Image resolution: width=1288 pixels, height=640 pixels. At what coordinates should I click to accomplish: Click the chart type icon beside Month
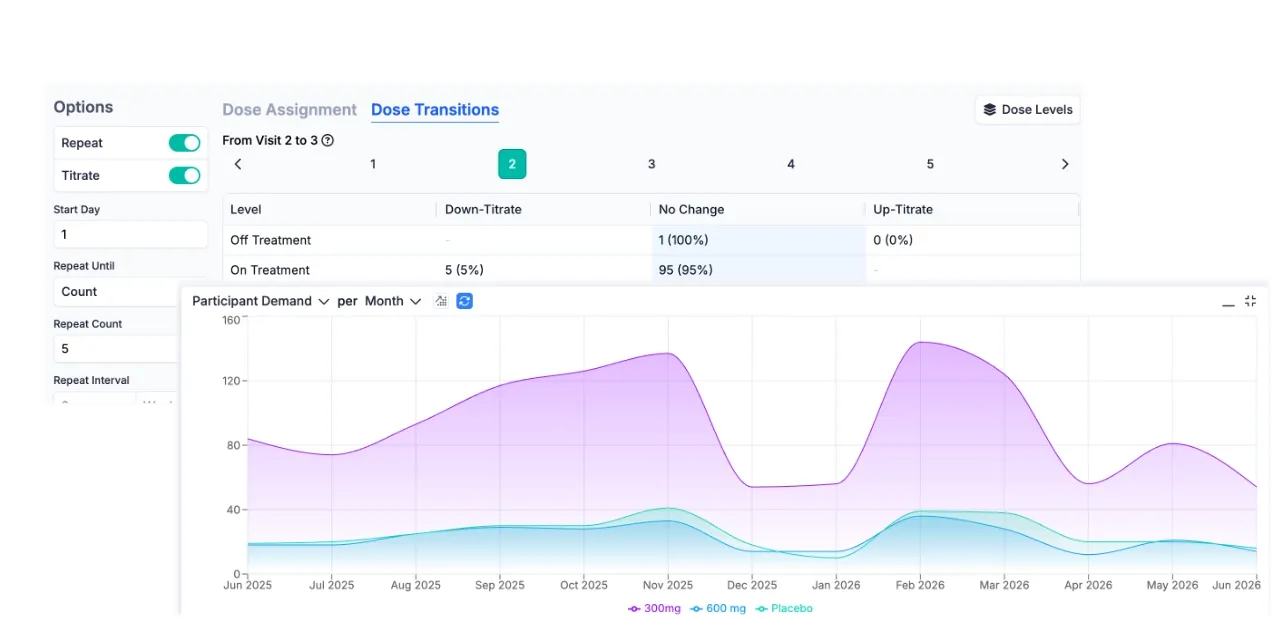point(441,301)
